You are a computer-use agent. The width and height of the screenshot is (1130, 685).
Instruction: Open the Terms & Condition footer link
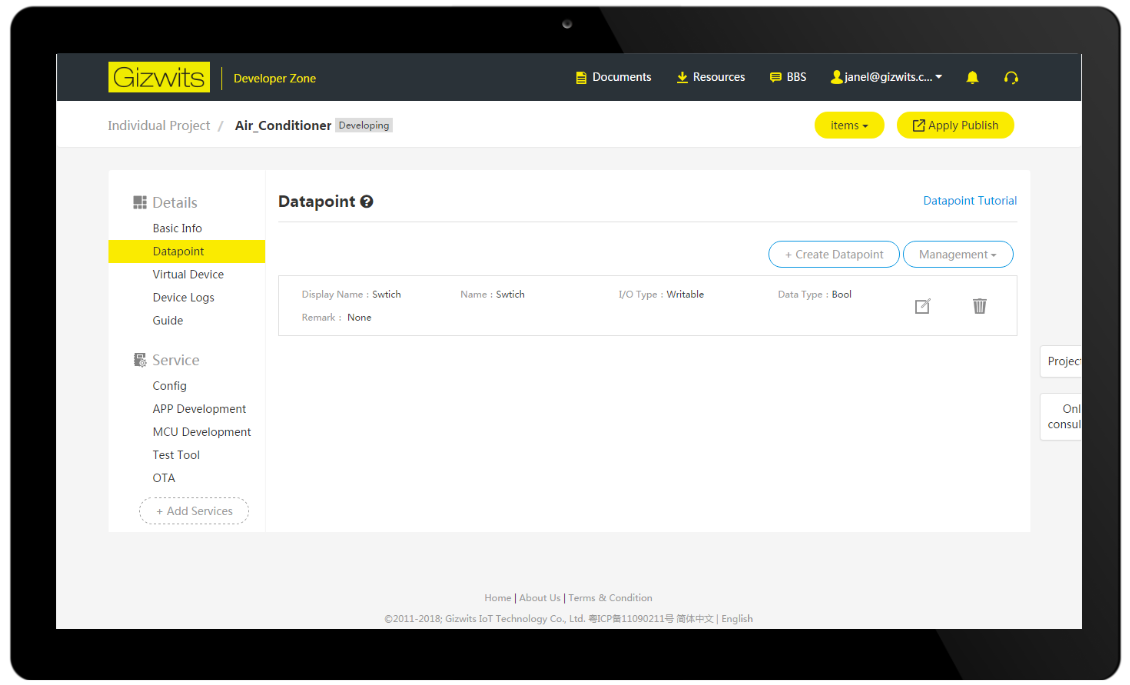(x=610, y=597)
